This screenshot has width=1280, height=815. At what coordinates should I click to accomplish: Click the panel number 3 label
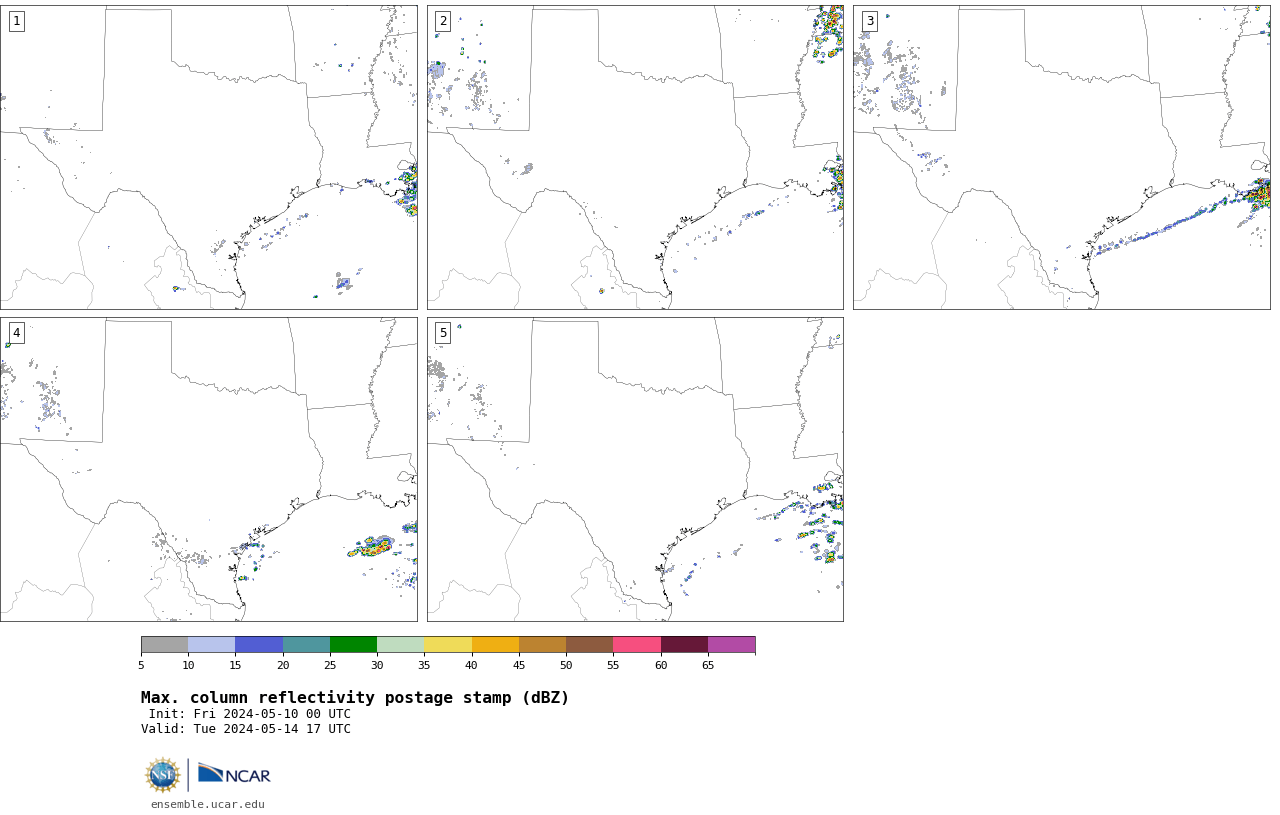[x=870, y=21]
